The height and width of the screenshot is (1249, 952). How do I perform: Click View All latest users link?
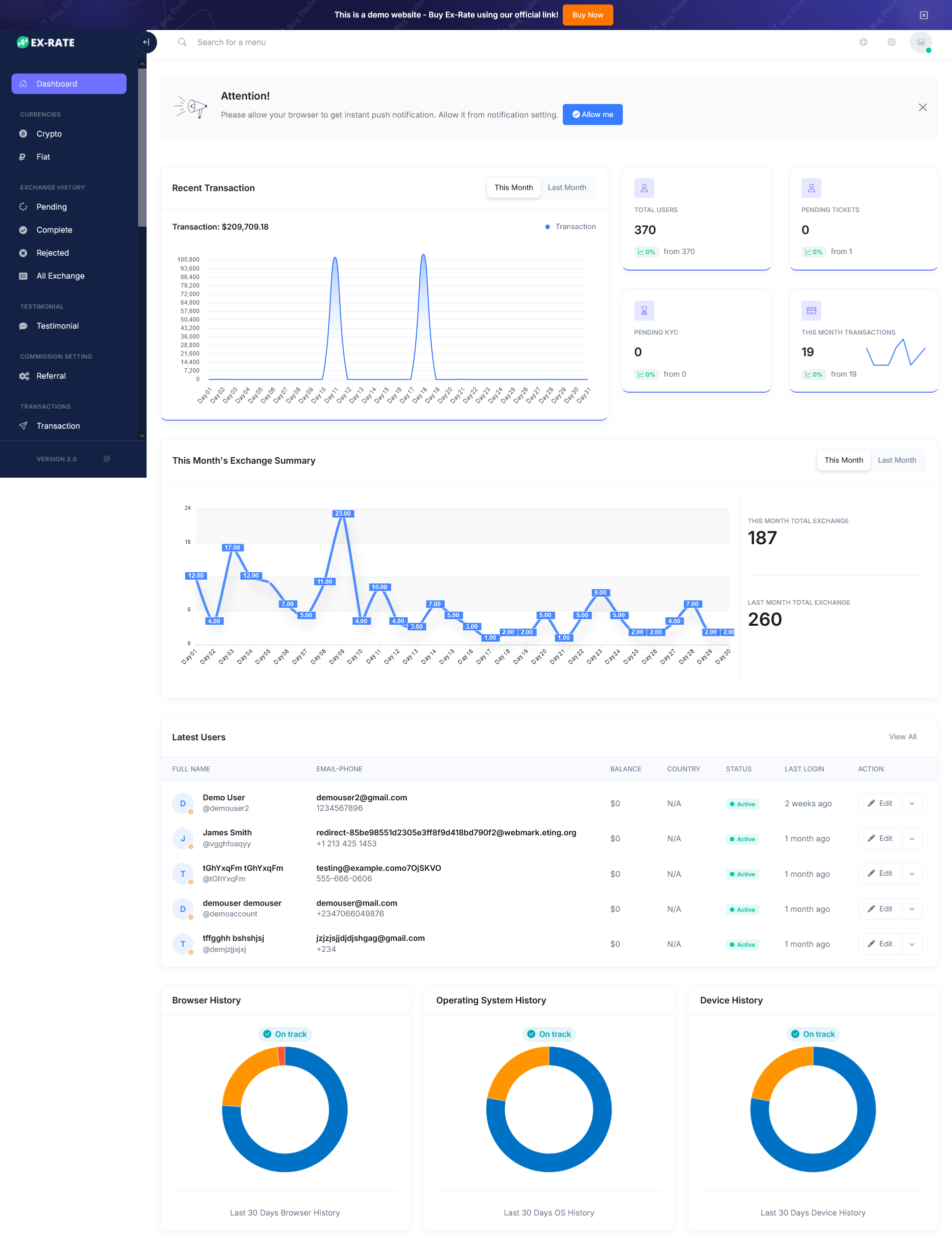[902, 736]
